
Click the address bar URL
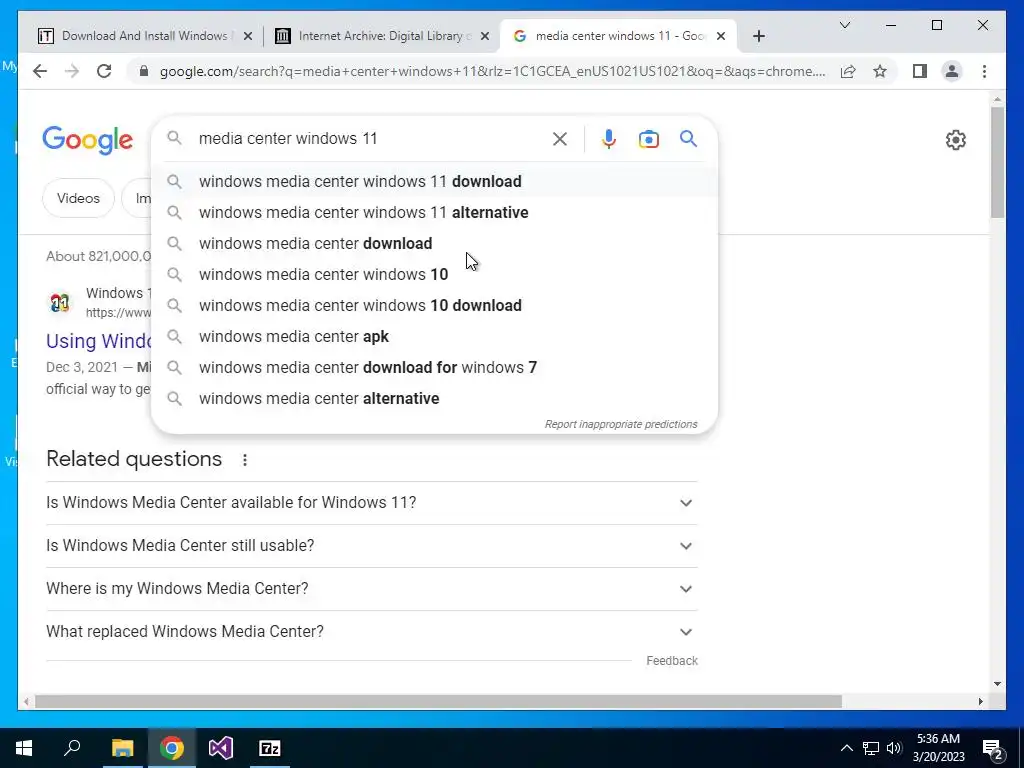pyautogui.click(x=492, y=71)
